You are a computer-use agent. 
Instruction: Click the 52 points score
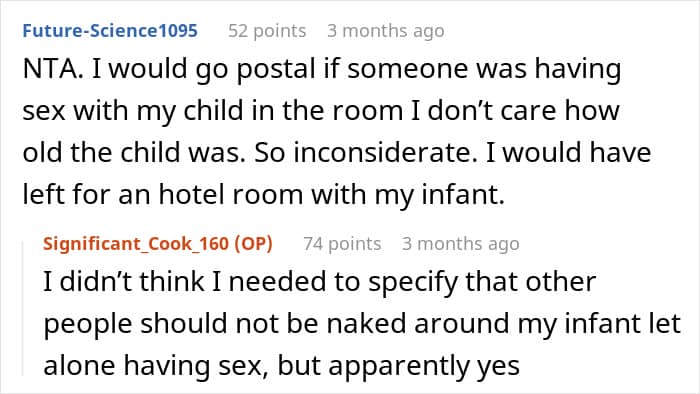(267, 31)
